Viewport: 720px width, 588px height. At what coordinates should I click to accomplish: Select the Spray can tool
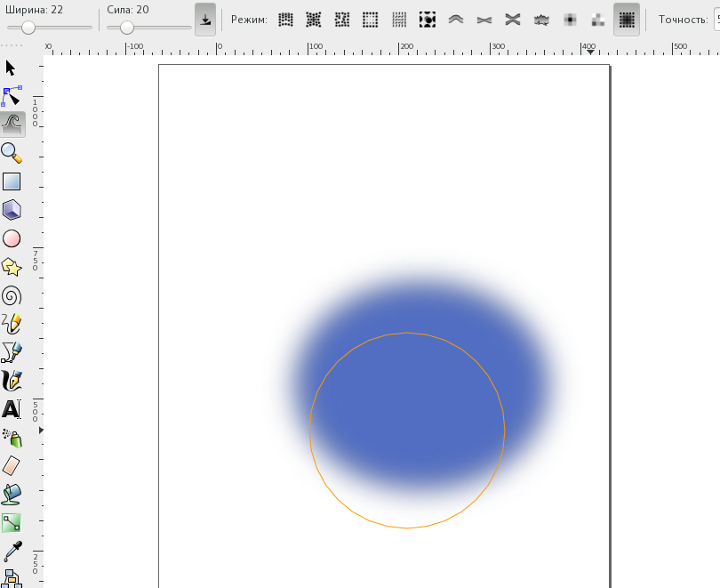click(12, 438)
